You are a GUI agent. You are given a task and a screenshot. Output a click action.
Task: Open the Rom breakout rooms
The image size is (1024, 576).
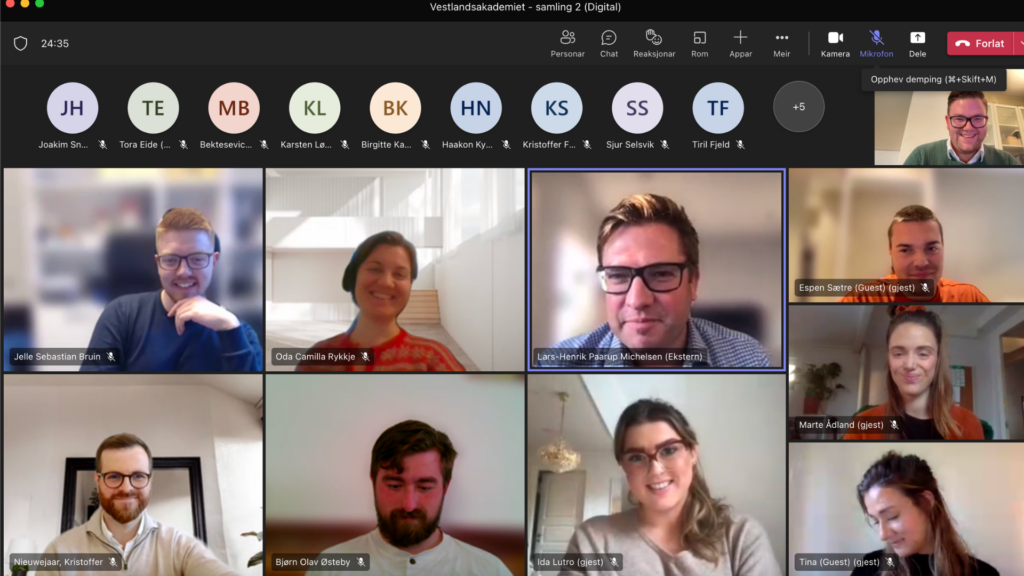click(699, 44)
